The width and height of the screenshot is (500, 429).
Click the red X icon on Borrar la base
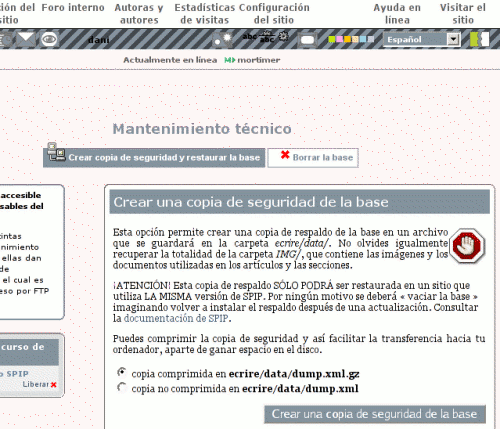pos(285,155)
